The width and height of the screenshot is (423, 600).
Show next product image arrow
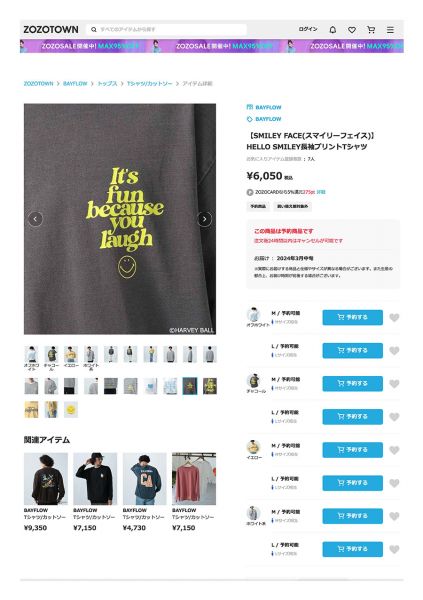[x=204, y=219]
